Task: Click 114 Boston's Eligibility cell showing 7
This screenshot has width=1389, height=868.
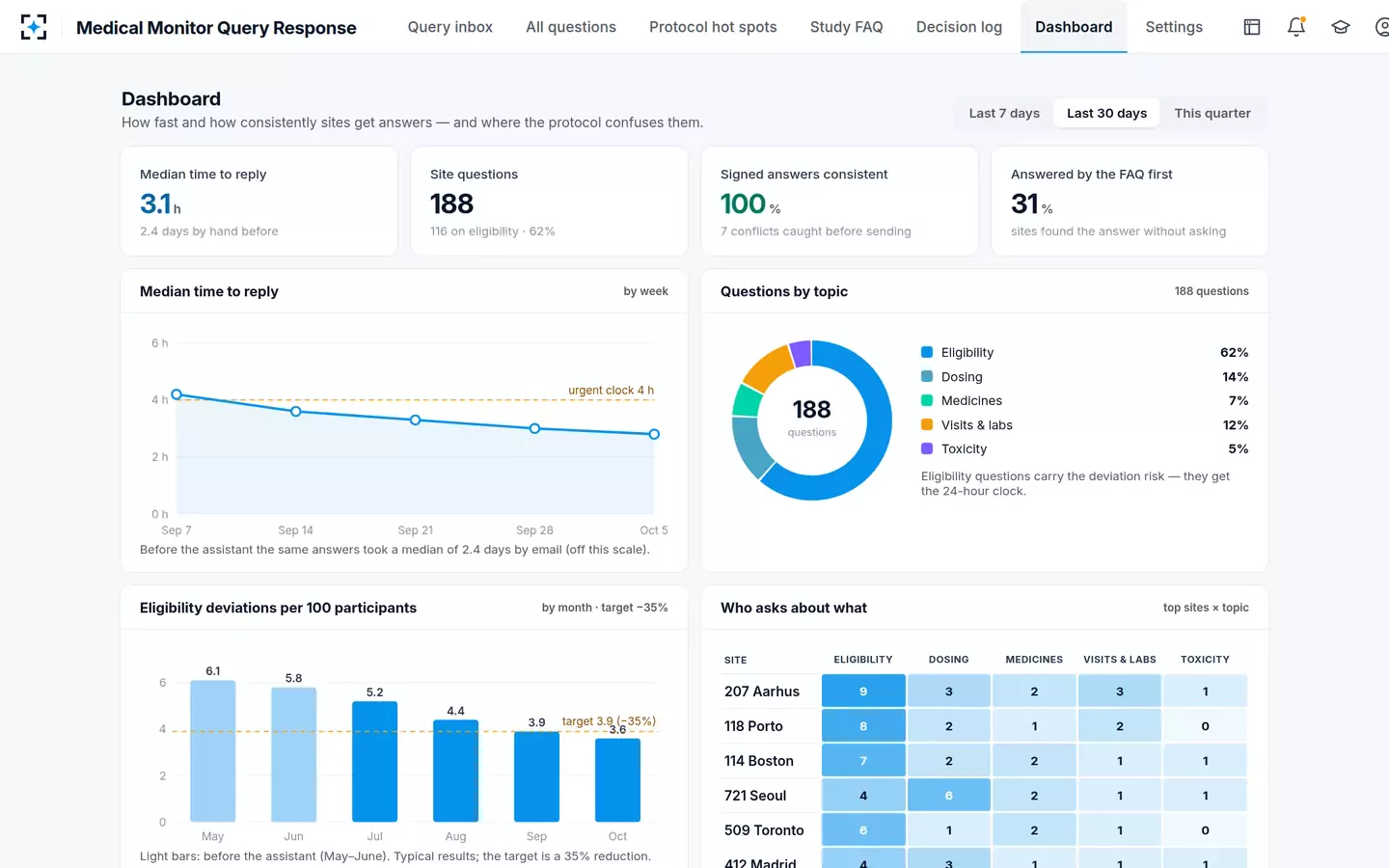Action: coord(863,761)
